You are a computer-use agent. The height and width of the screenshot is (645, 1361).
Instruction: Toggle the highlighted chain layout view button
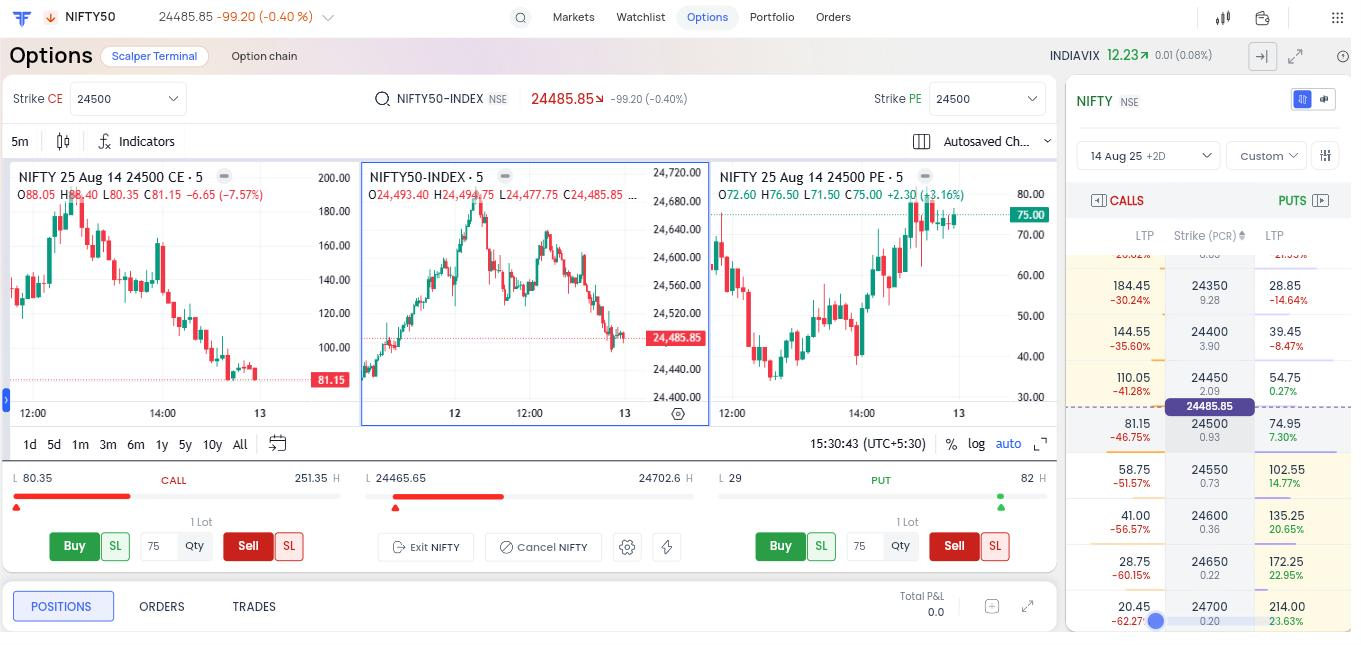pos(1302,99)
